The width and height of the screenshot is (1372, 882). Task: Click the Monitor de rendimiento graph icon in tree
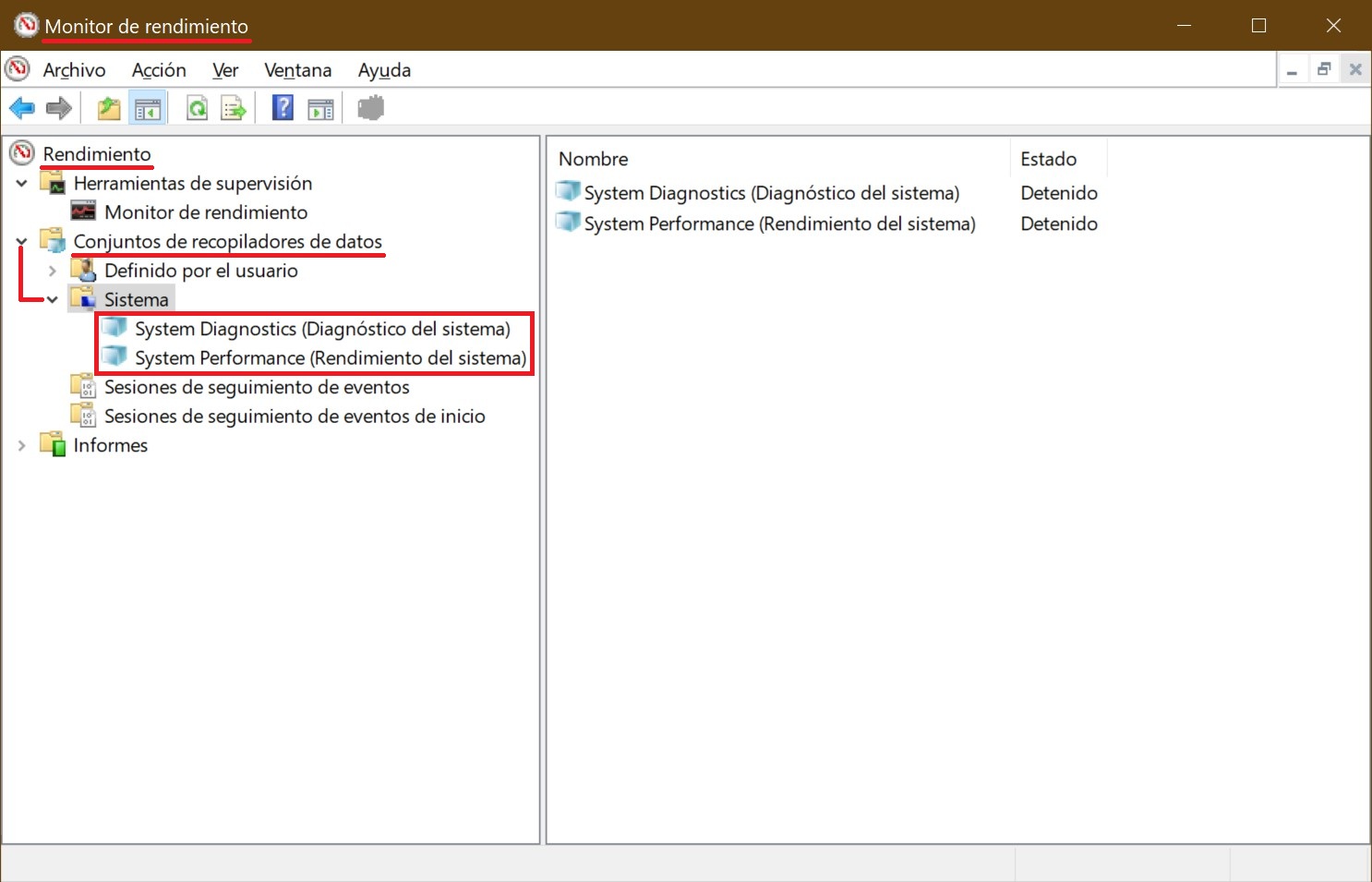(83, 211)
